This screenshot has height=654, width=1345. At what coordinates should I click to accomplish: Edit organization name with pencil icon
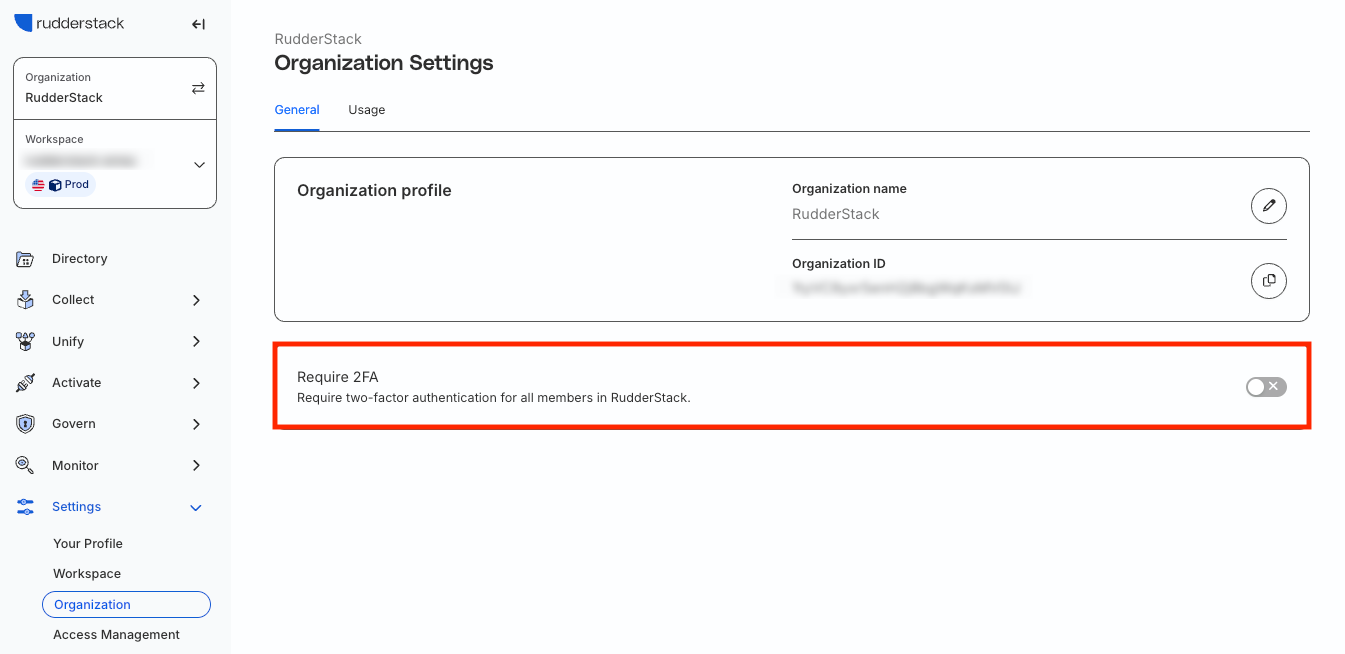pyautogui.click(x=1269, y=205)
